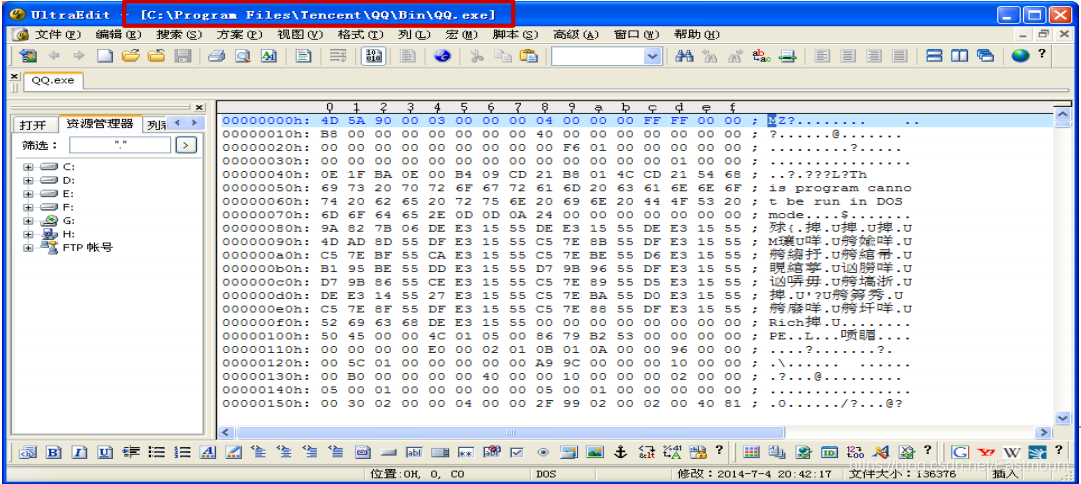
Task: Click the anchor icon in HTML toolbar
Action: [620, 452]
